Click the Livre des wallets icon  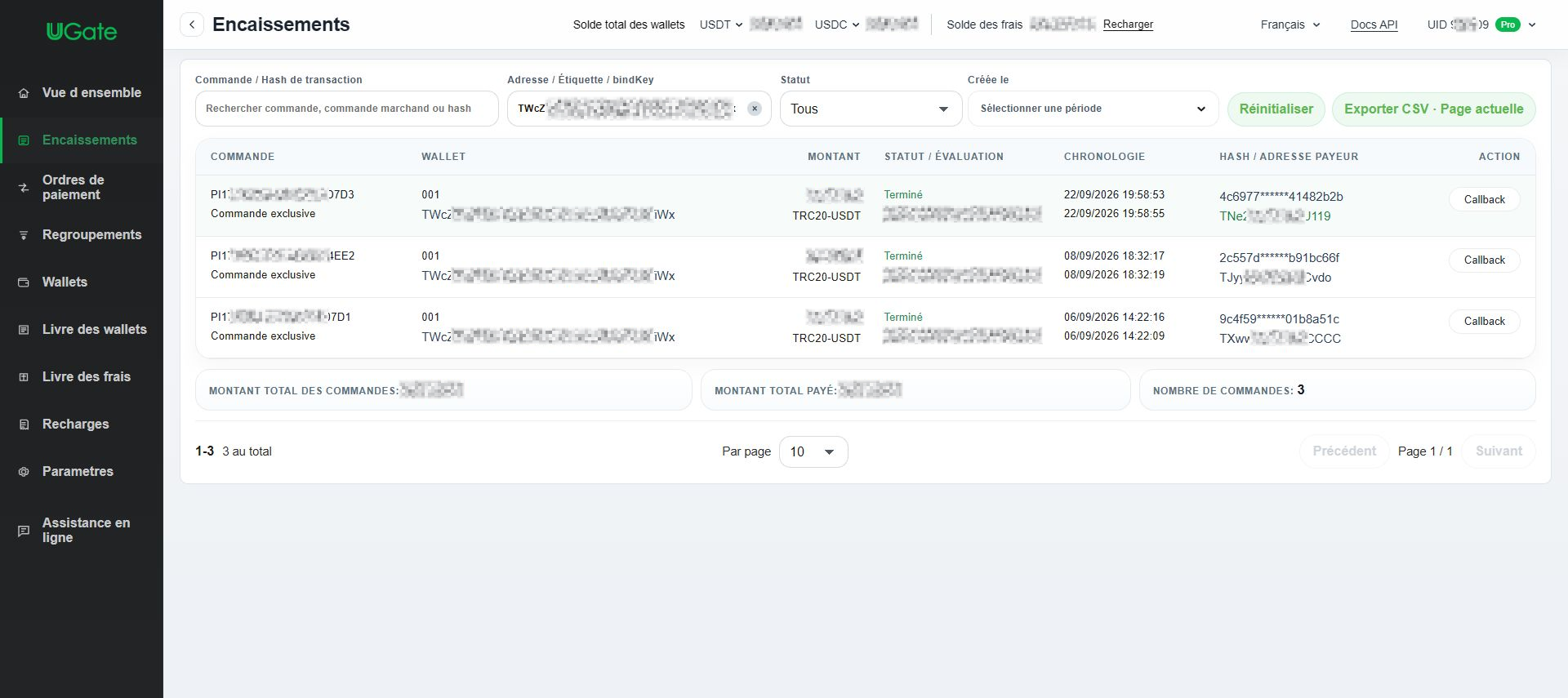click(24, 330)
